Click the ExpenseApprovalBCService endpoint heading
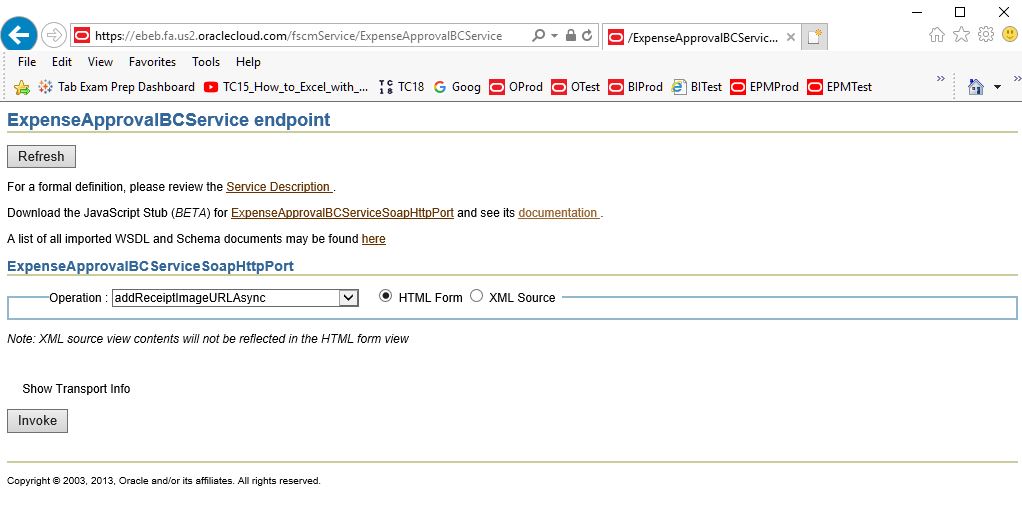The width and height of the screenshot is (1022, 512). tap(169, 120)
